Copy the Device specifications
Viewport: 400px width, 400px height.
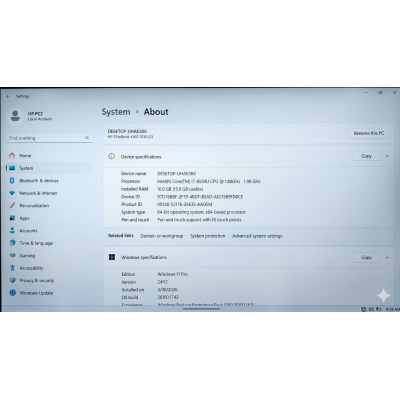[366, 156]
